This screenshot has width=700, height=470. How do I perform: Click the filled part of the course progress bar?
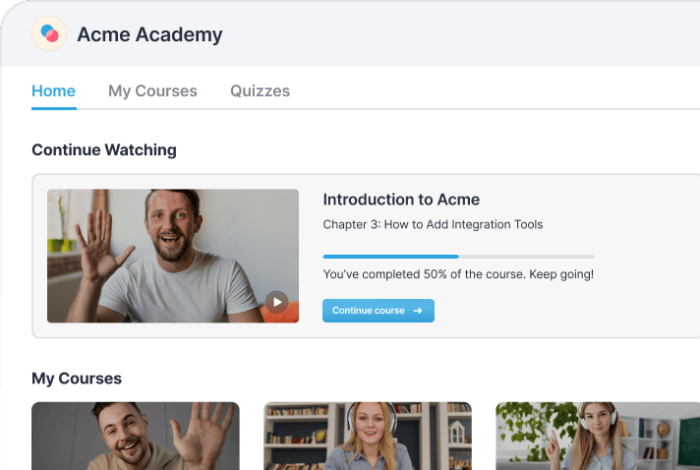pyautogui.click(x=390, y=257)
